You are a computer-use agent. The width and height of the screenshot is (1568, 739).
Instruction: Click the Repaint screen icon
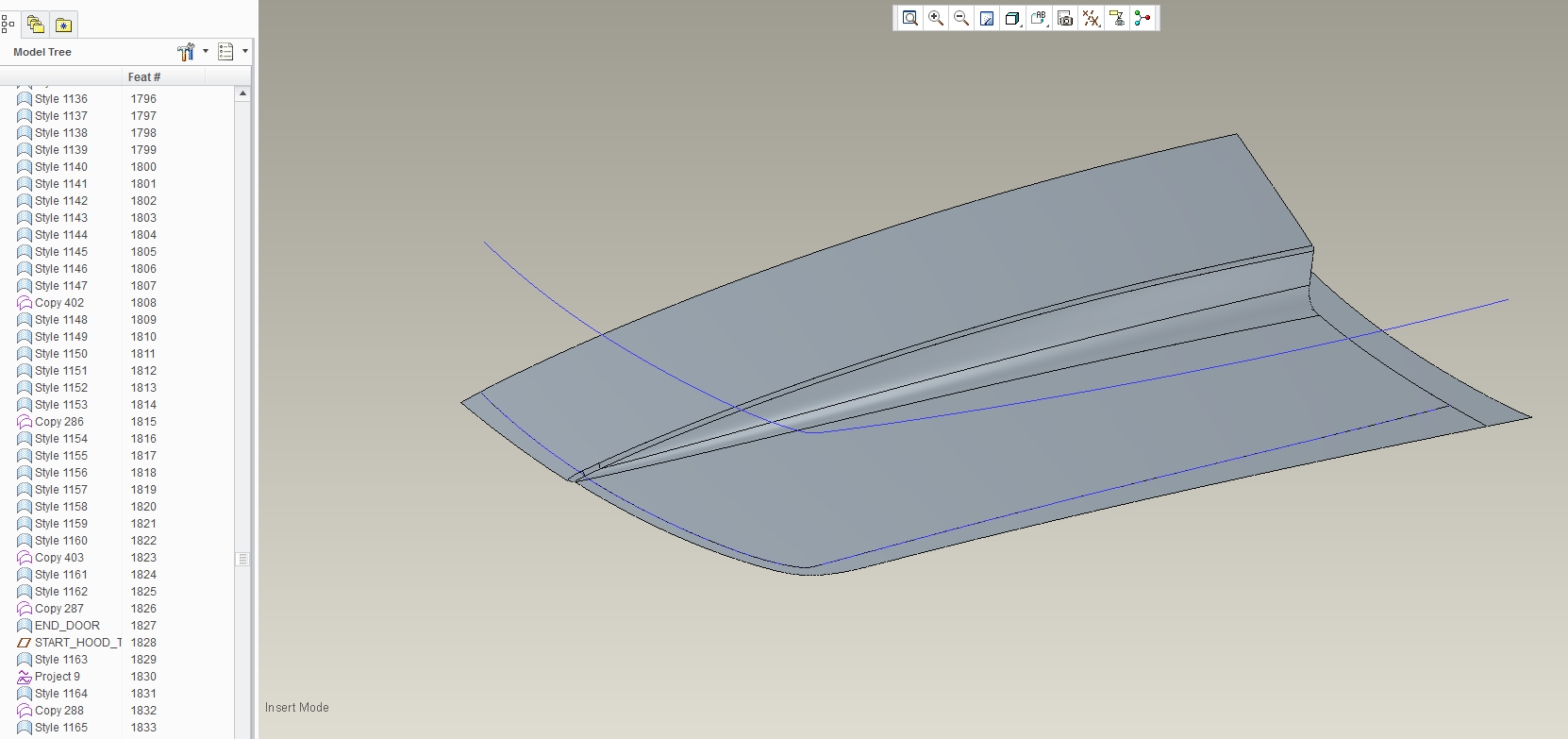coord(987,18)
